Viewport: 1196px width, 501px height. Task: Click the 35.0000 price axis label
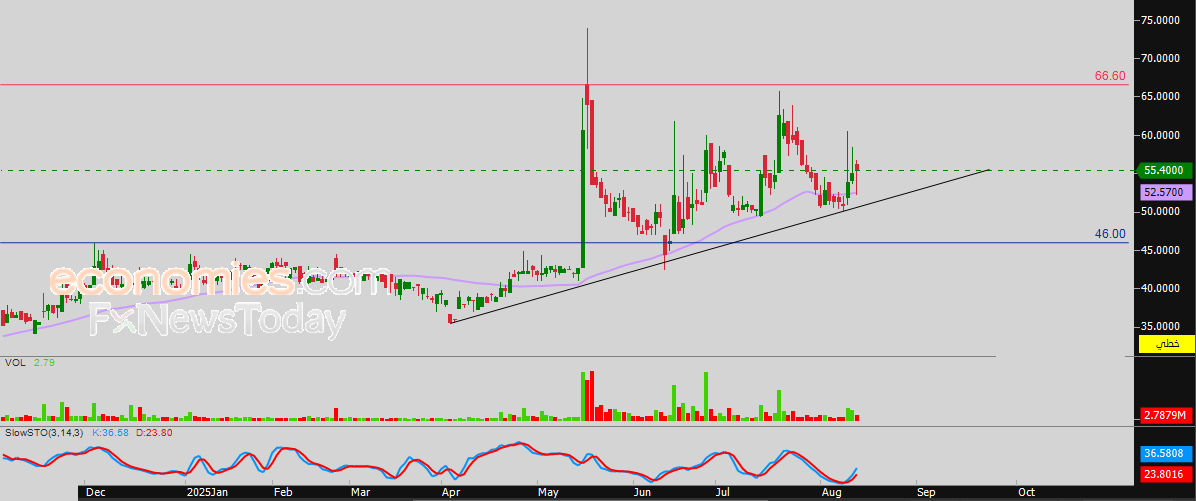[1162, 326]
